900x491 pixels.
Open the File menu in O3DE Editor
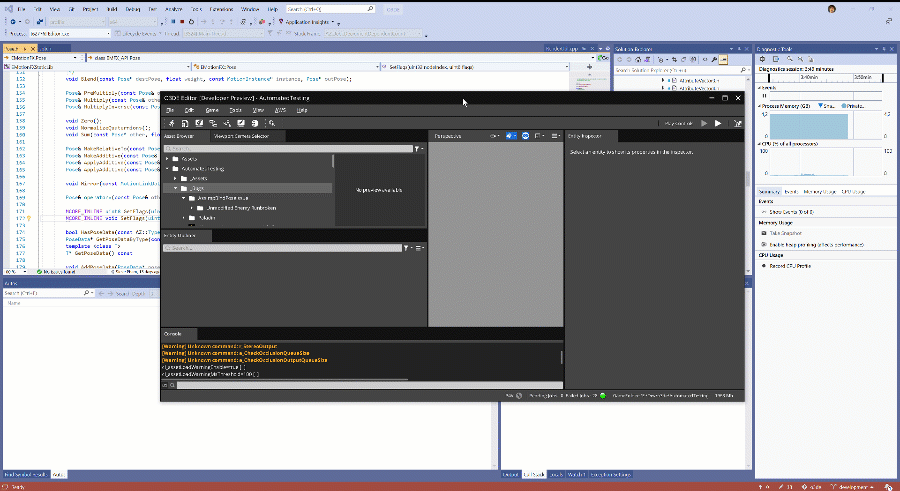170,110
